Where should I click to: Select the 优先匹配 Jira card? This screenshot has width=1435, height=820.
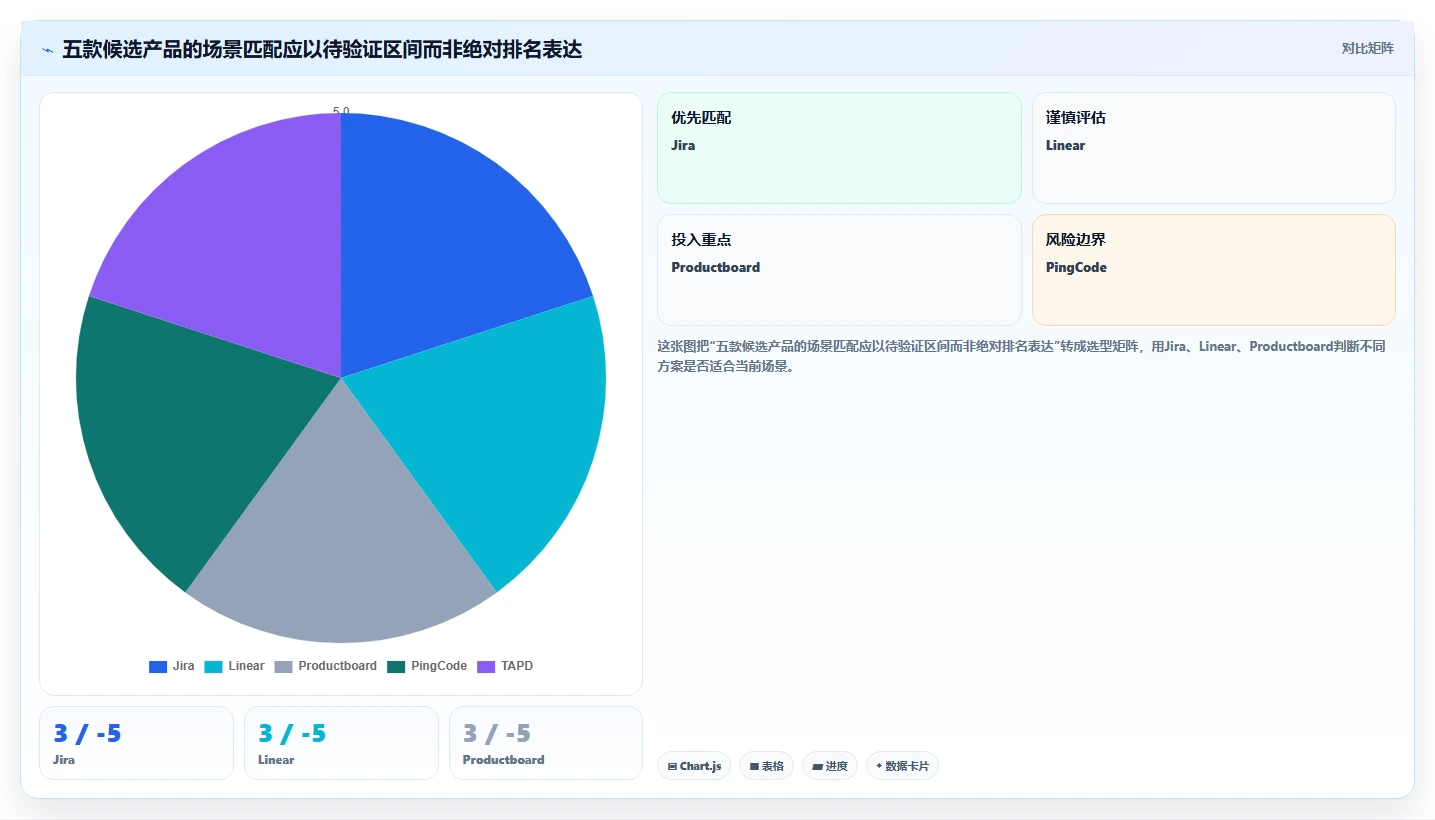pos(839,148)
